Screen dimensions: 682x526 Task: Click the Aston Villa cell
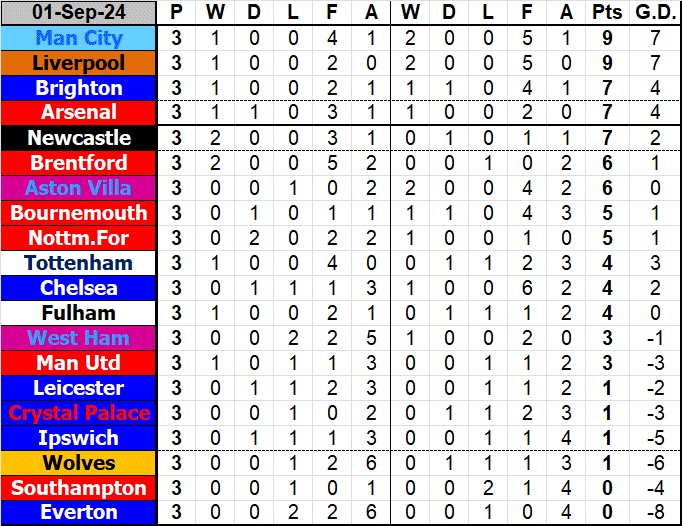79,188
